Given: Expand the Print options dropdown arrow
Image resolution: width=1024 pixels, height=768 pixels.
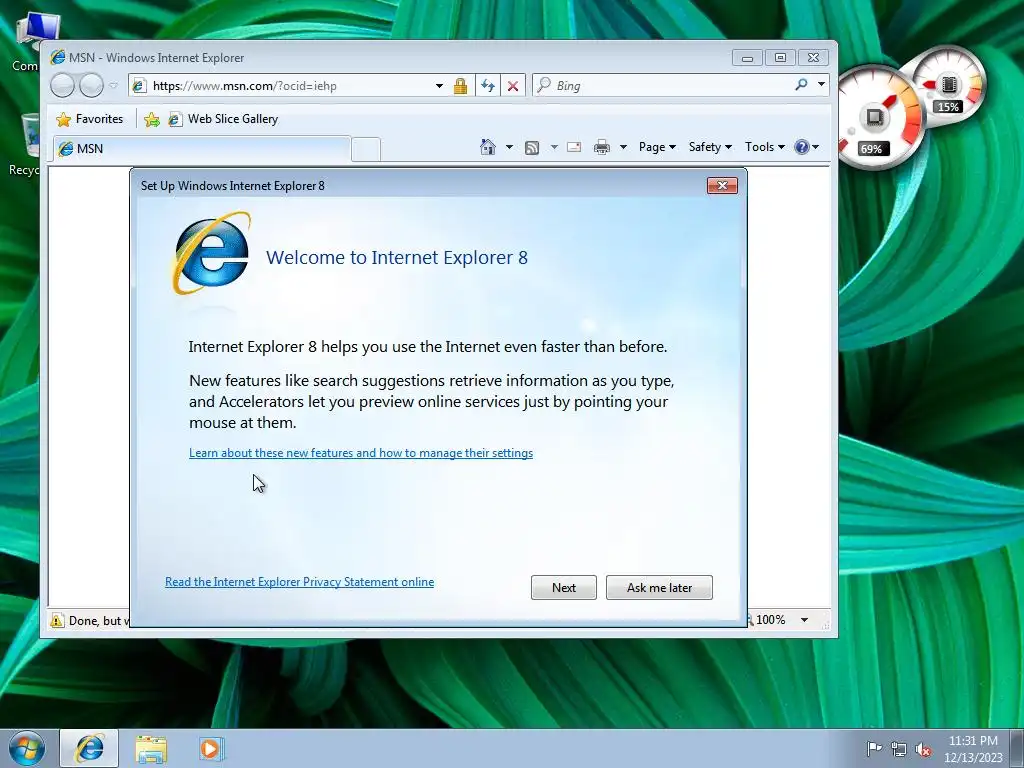Looking at the screenshot, I should coord(623,147).
